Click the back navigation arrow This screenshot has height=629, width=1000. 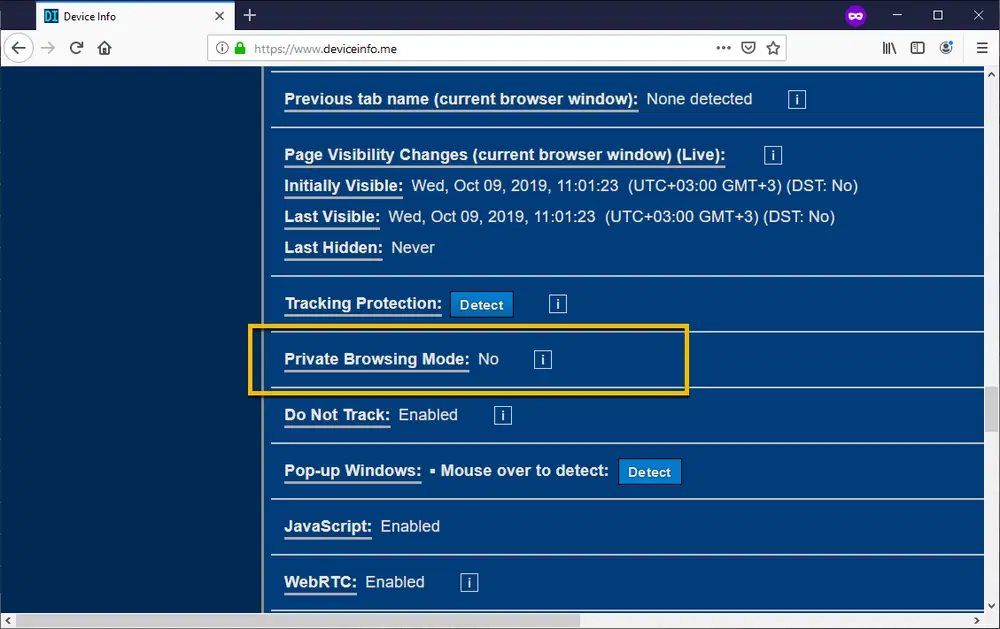18,47
